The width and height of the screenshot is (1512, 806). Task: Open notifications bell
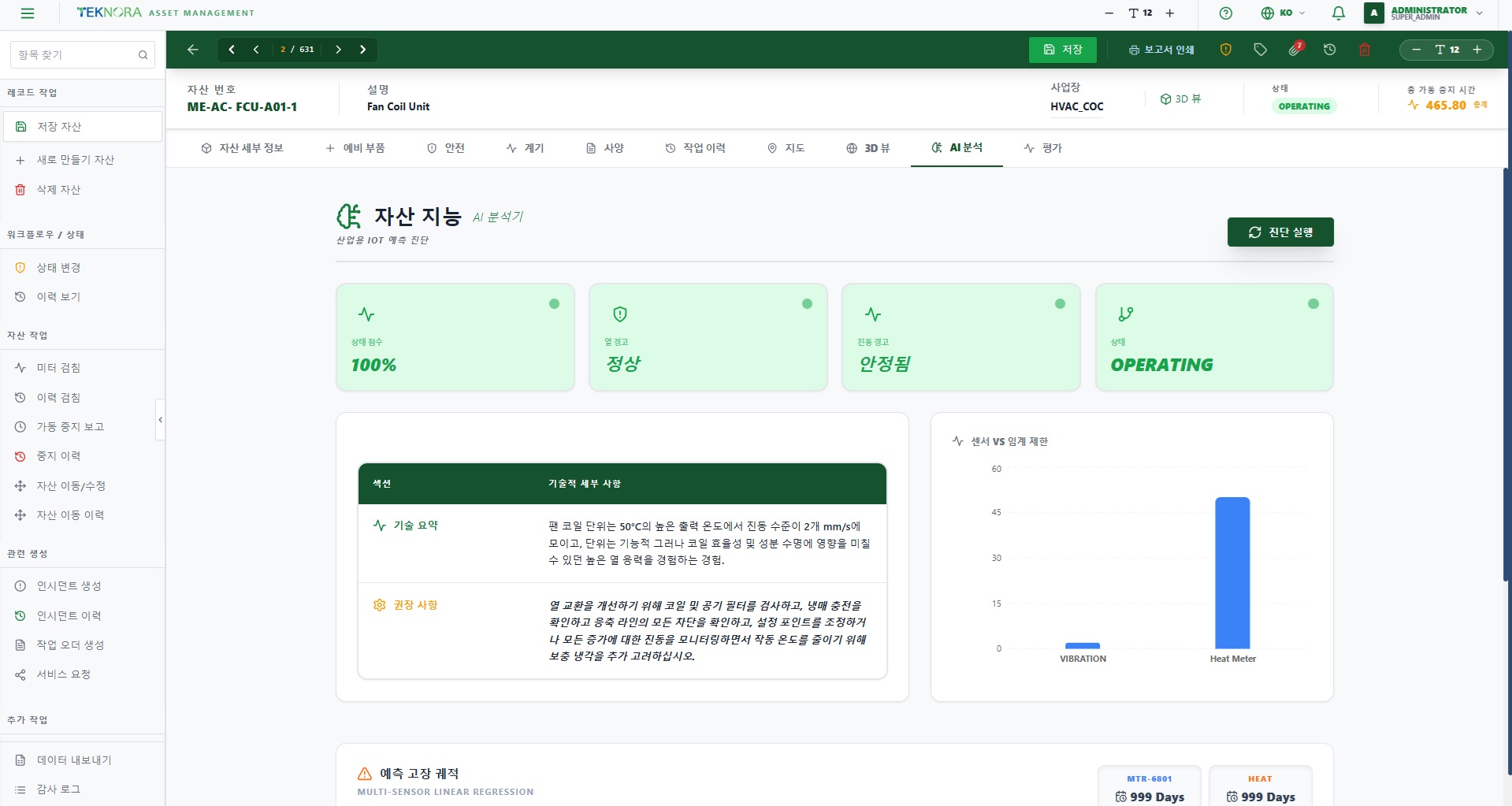(x=1338, y=13)
